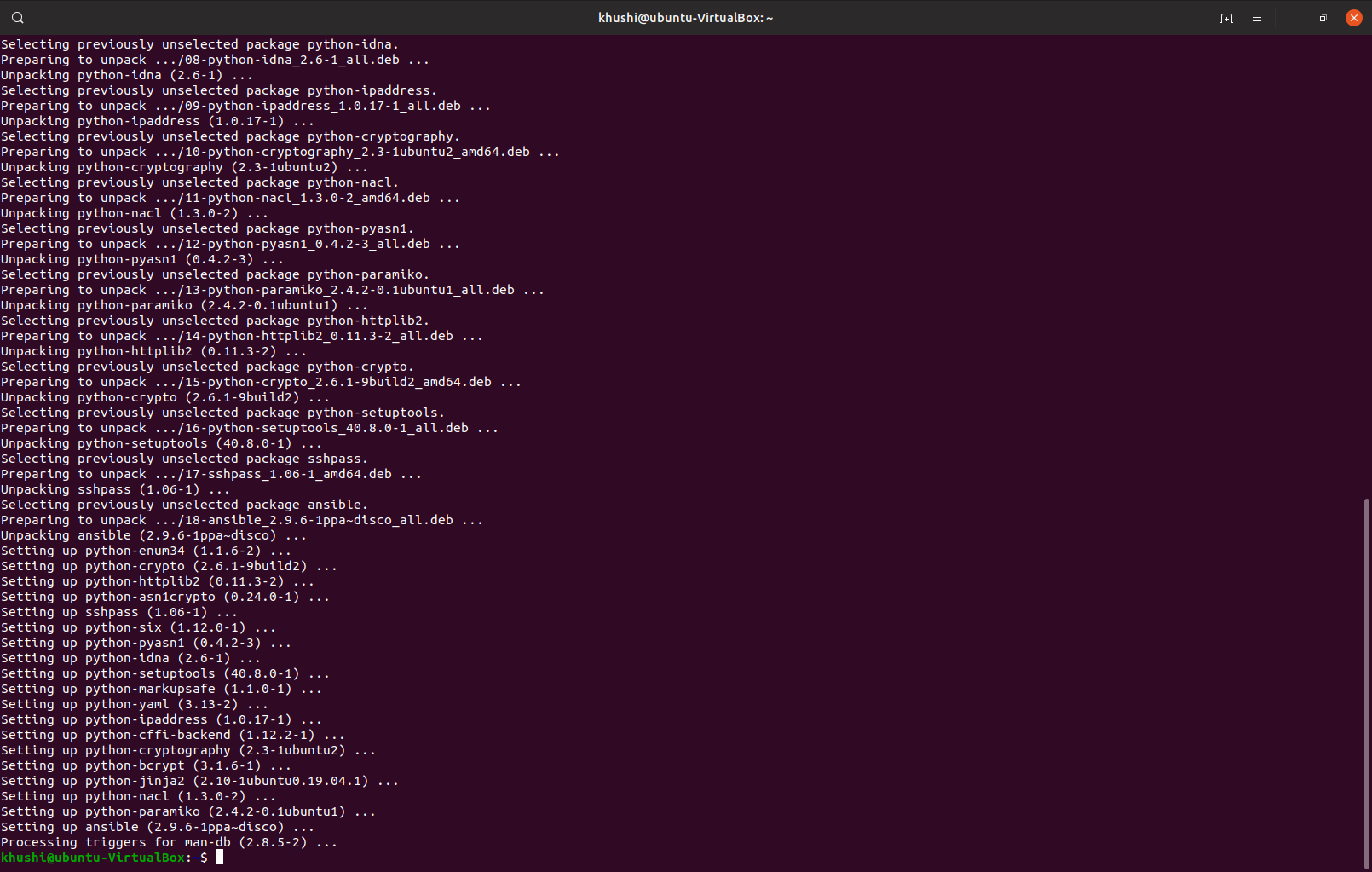Click 'Setting up python-cffi-backend' line
Image resolution: width=1372 pixels, height=872 pixels.
[x=173, y=735]
